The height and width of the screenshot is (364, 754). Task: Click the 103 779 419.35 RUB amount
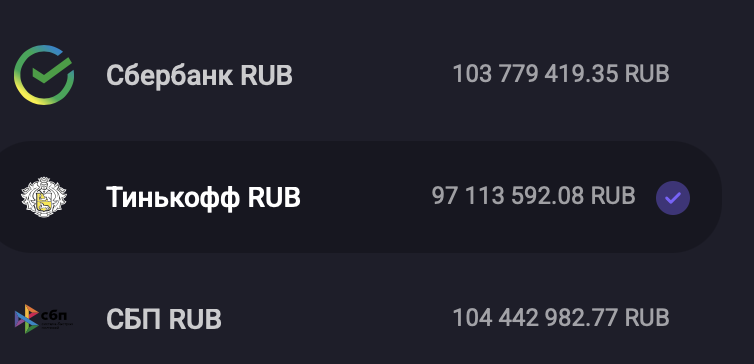(x=561, y=75)
